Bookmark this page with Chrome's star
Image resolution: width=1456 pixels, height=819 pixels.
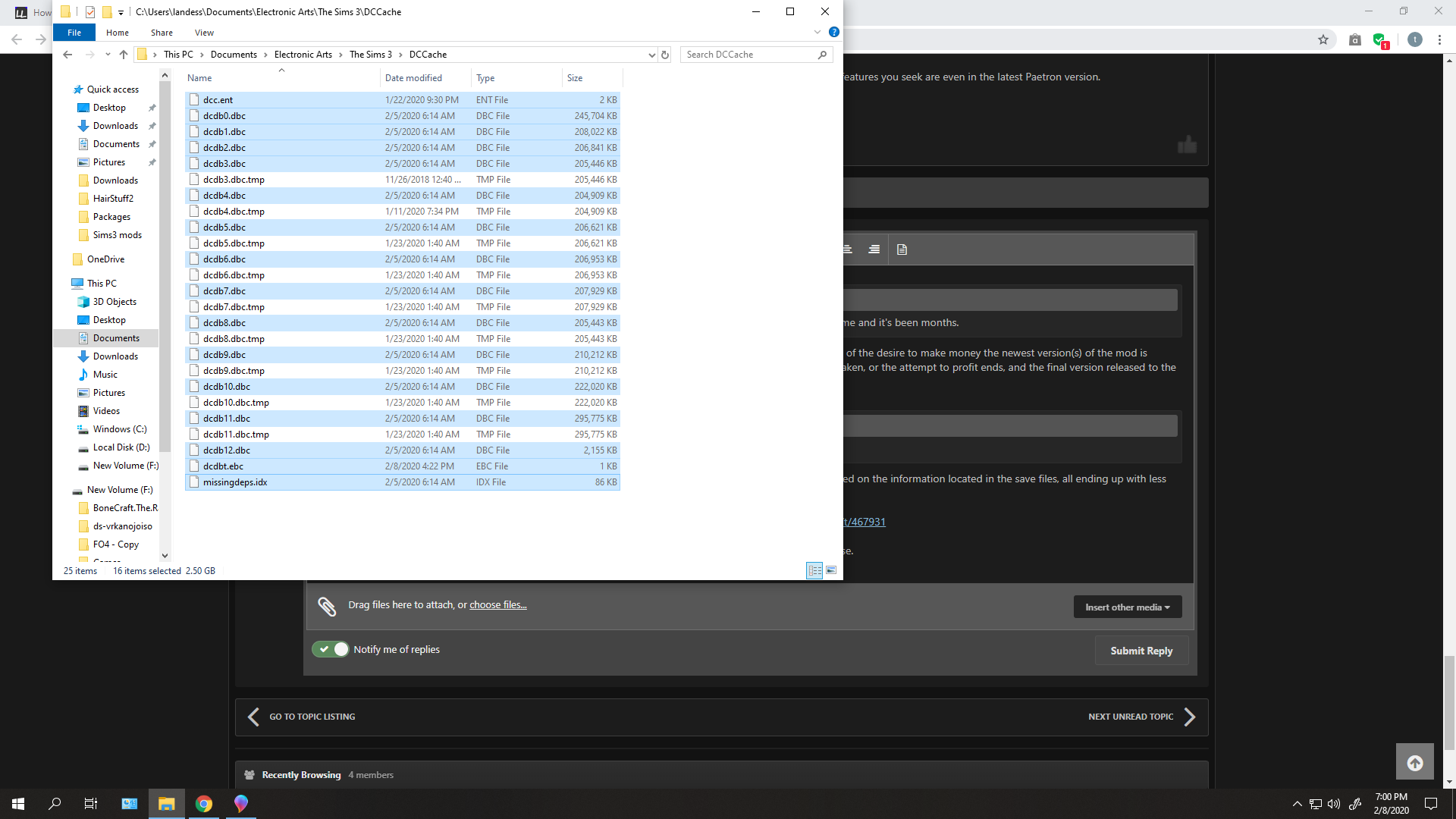coord(1323,39)
